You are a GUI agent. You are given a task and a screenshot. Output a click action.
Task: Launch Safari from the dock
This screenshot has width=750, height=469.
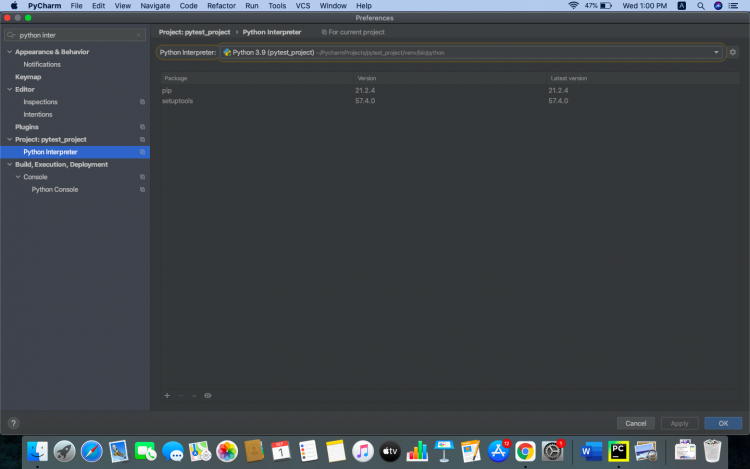(91, 451)
